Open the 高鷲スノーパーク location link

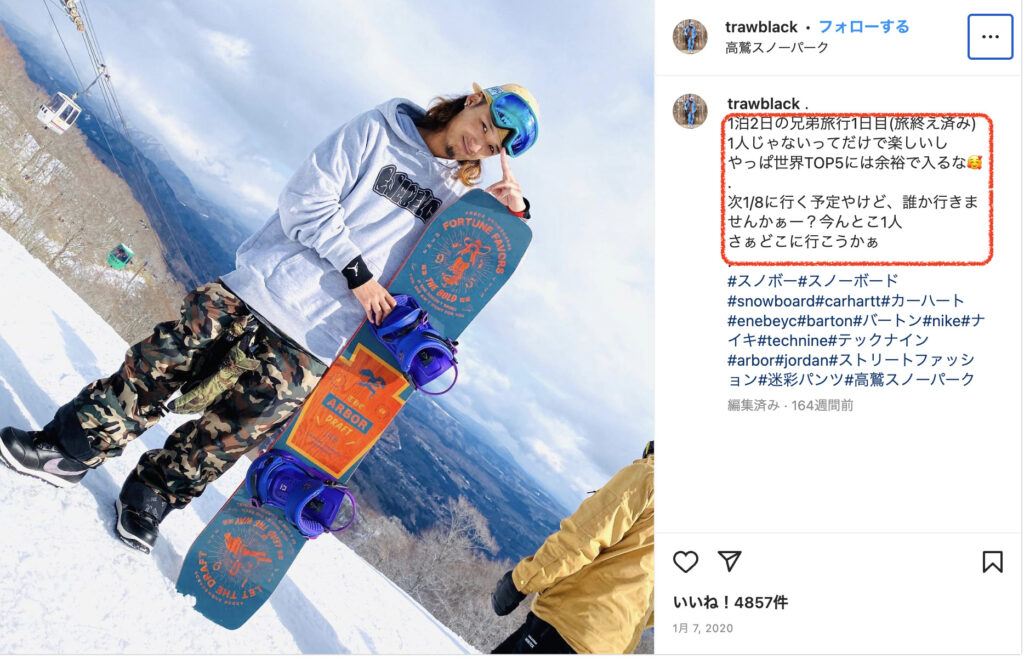click(776, 48)
